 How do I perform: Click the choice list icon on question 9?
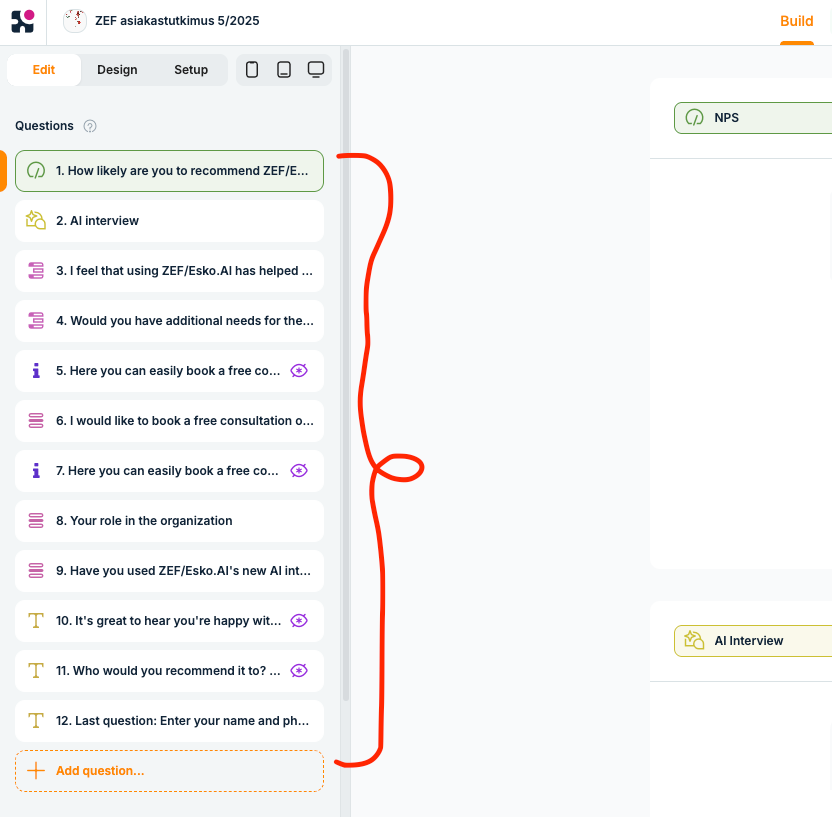pyautogui.click(x=36, y=570)
